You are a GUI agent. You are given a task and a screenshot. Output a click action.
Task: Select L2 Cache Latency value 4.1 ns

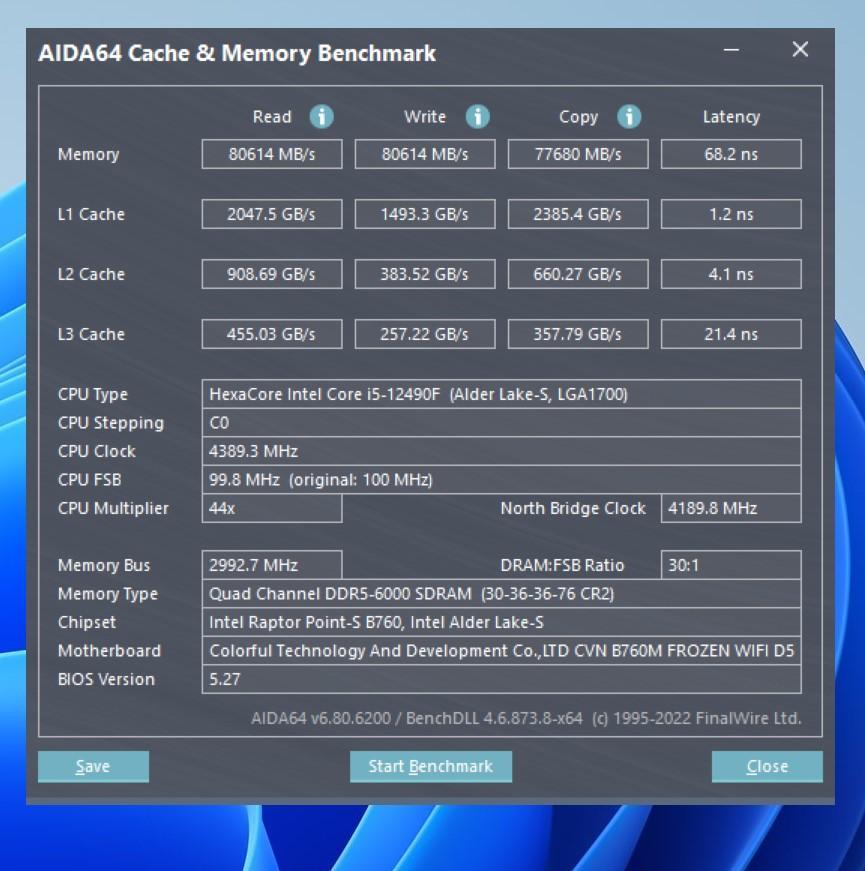click(x=731, y=274)
